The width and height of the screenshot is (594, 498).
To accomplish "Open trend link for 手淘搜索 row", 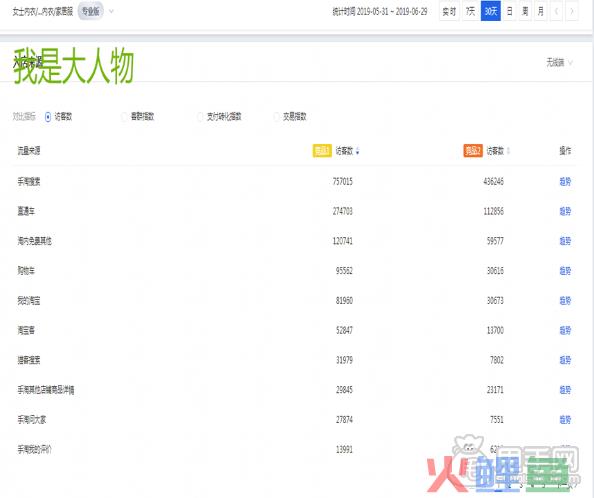I will [x=565, y=181].
